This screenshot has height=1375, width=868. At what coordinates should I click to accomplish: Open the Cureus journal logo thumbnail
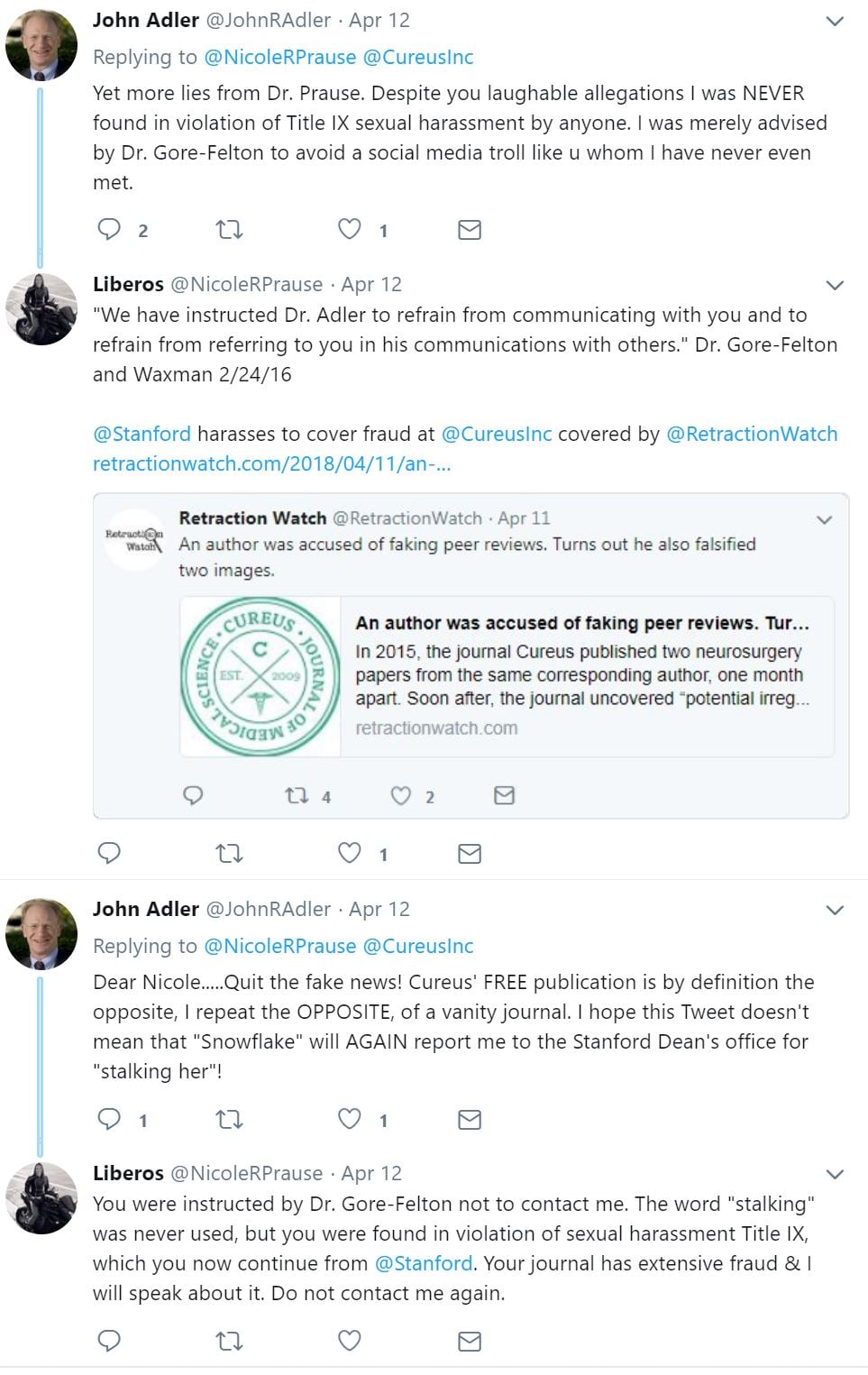click(x=260, y=676)
